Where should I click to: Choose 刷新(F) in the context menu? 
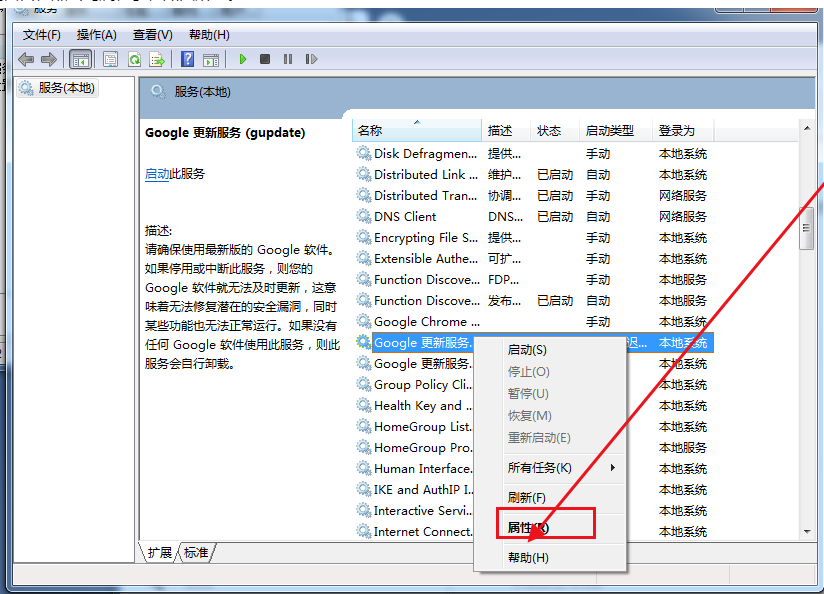point(550,498)
